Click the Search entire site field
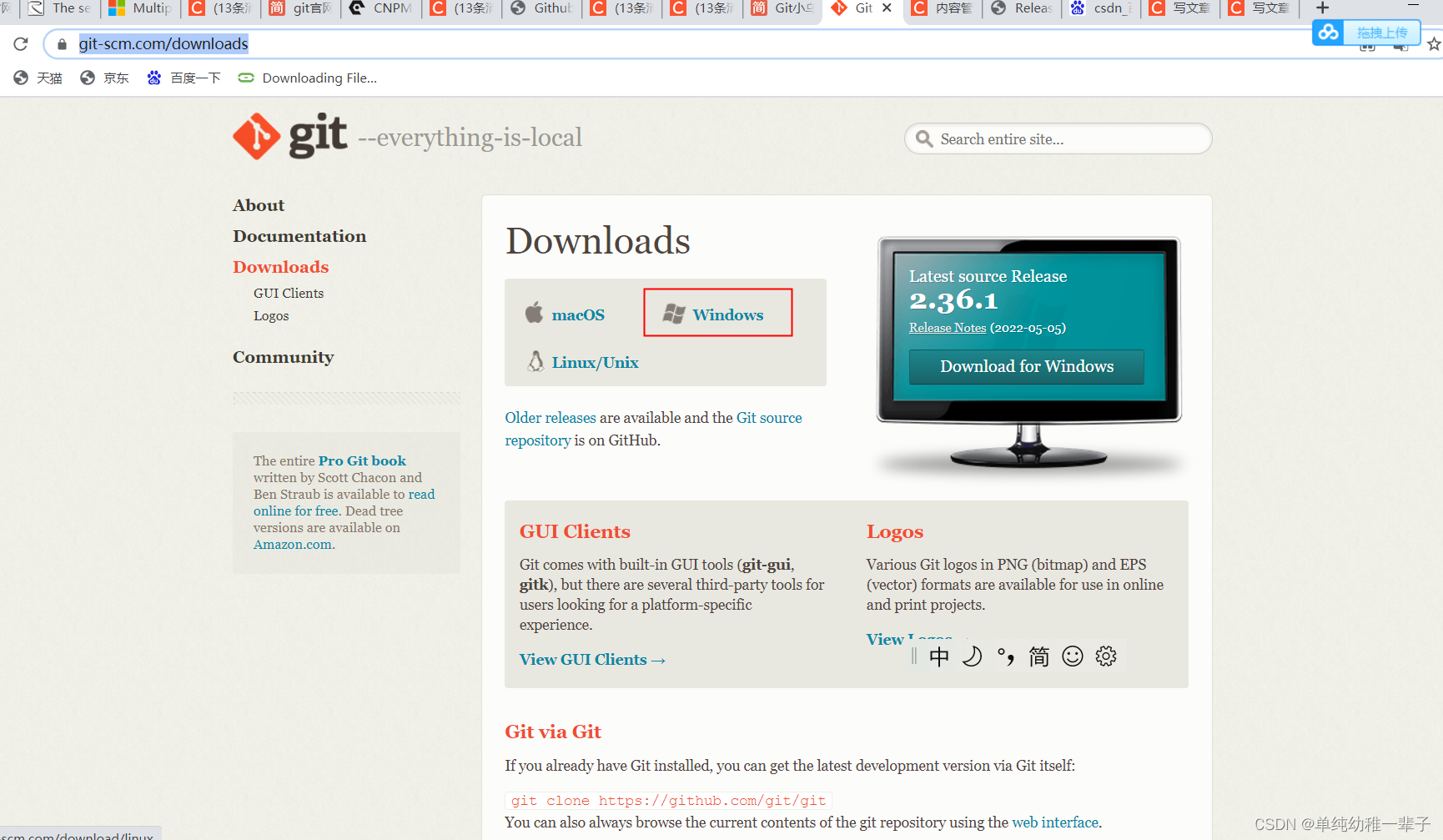The width and height of the screenshot is (1443, 840). pos(1058,138)
